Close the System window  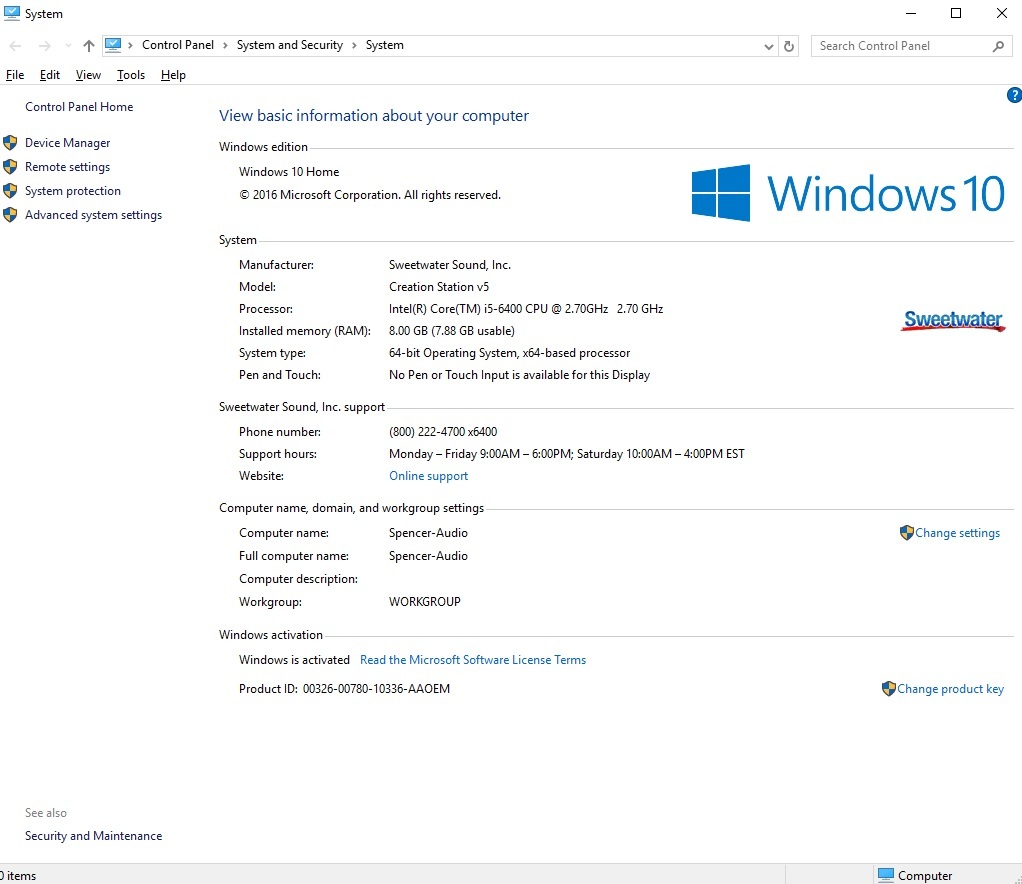coord(1002,13)
